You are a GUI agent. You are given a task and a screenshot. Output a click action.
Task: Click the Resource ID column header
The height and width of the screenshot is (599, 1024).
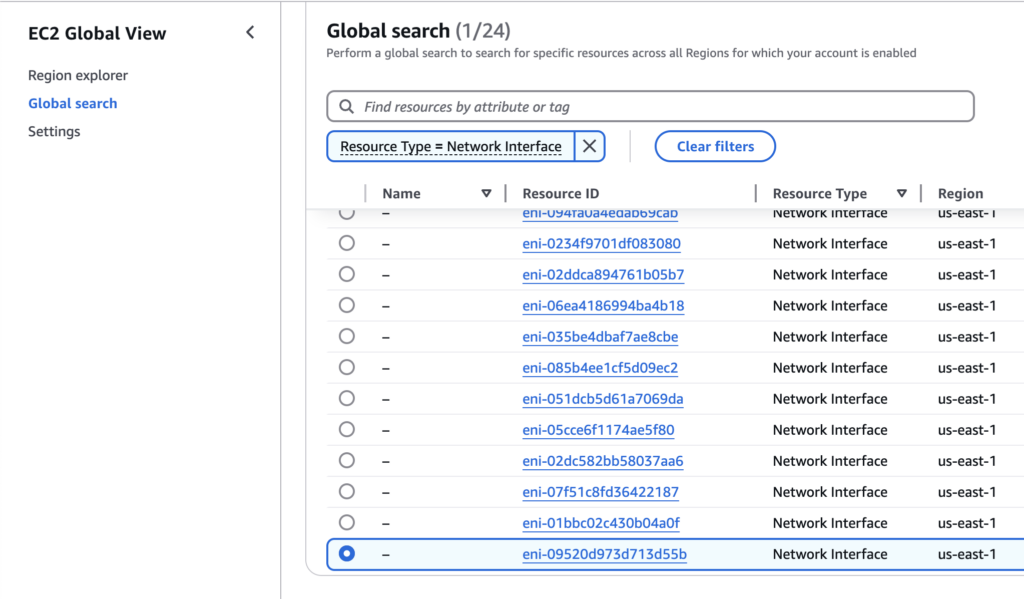(561, 194)
